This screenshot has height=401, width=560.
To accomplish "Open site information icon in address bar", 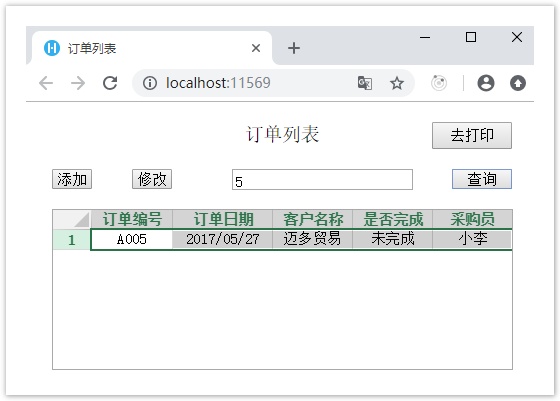I will click(150, 83).
